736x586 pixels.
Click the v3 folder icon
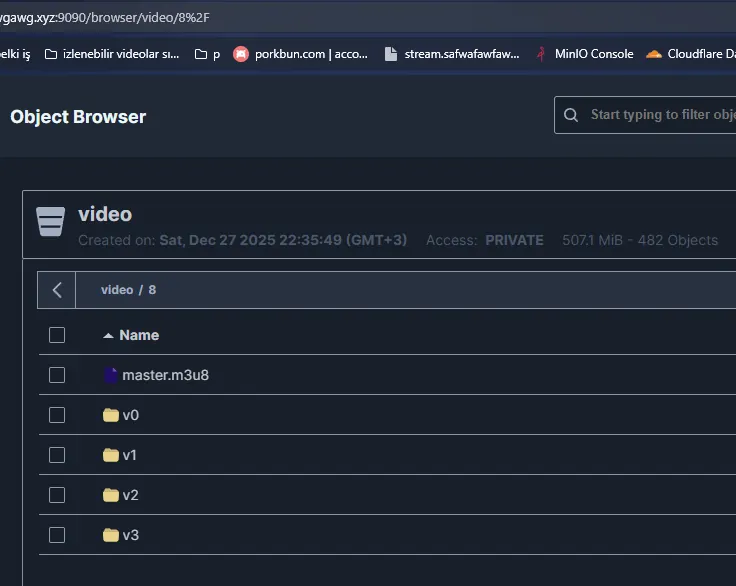(111, 535)
